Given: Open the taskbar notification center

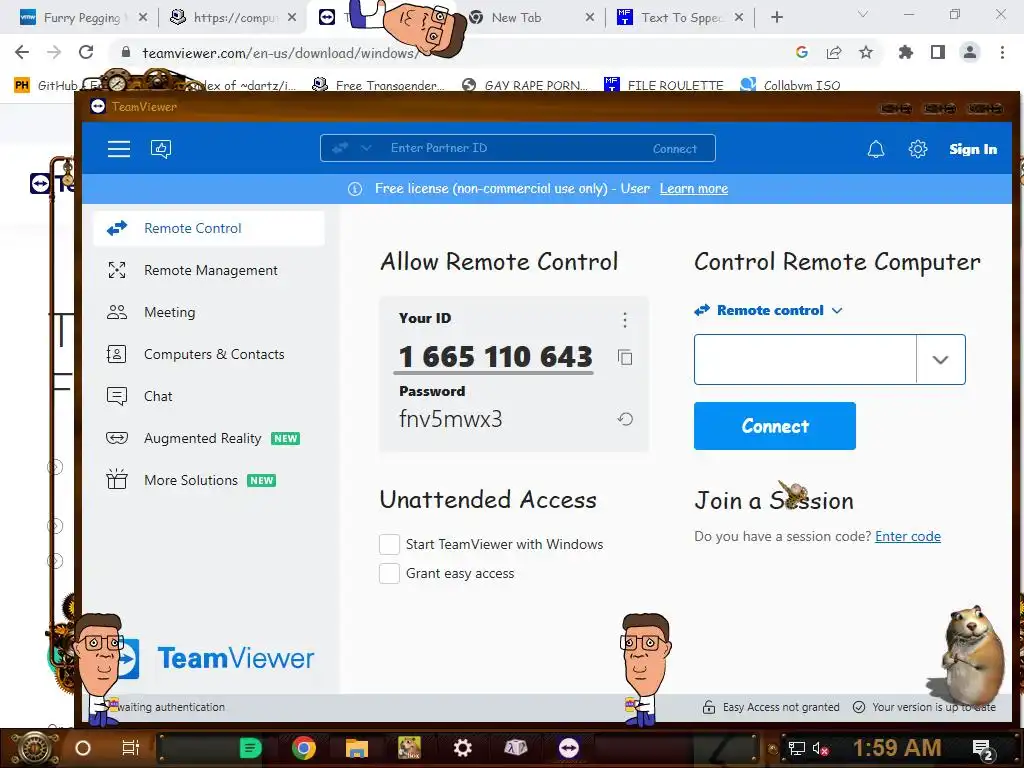Looking at the screenshot, I should pos(983,749).
